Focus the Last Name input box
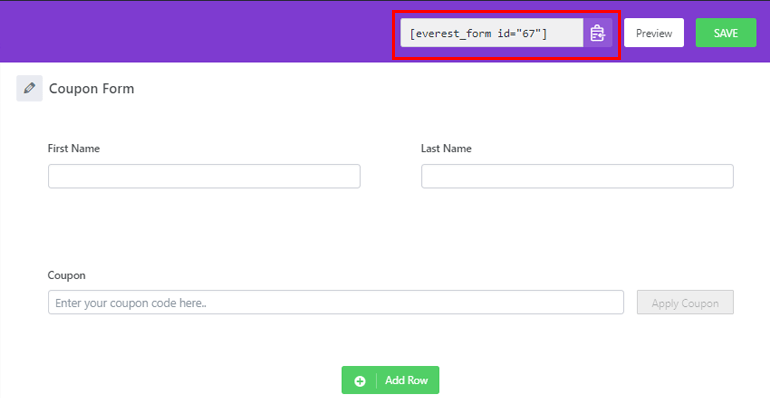The image size is (770, 398). click(577, 176)
